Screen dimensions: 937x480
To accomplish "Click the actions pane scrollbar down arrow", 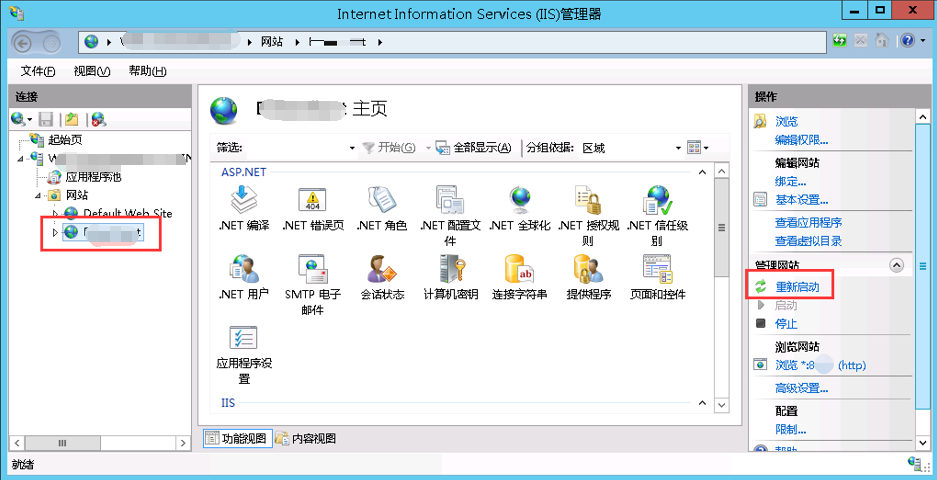I will [x=922, y=443].
